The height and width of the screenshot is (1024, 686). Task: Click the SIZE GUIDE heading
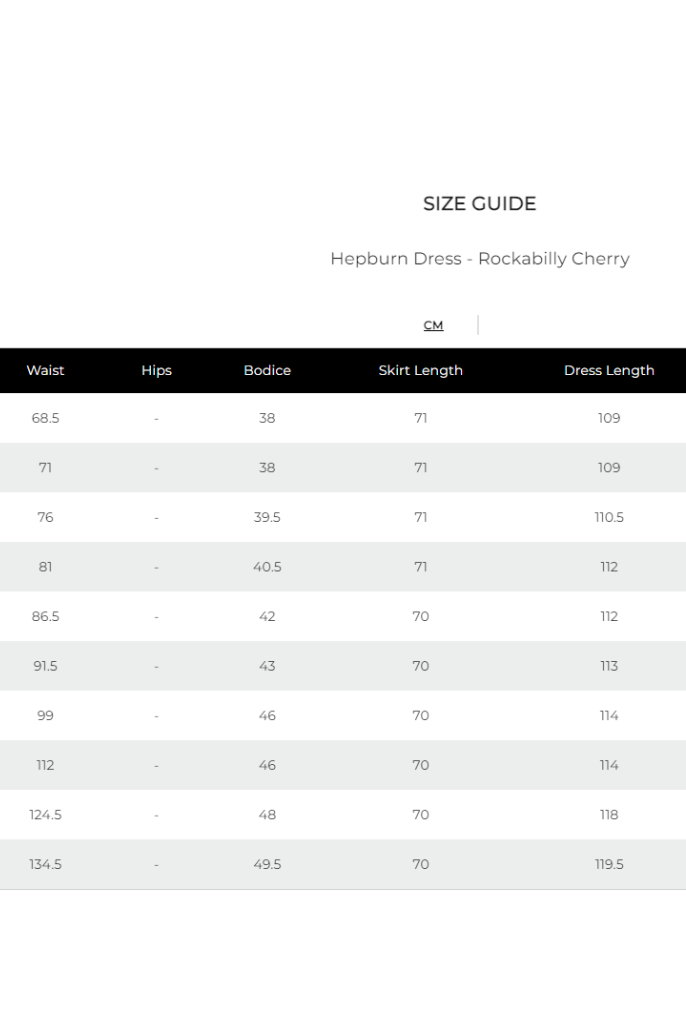coord(479,204)
